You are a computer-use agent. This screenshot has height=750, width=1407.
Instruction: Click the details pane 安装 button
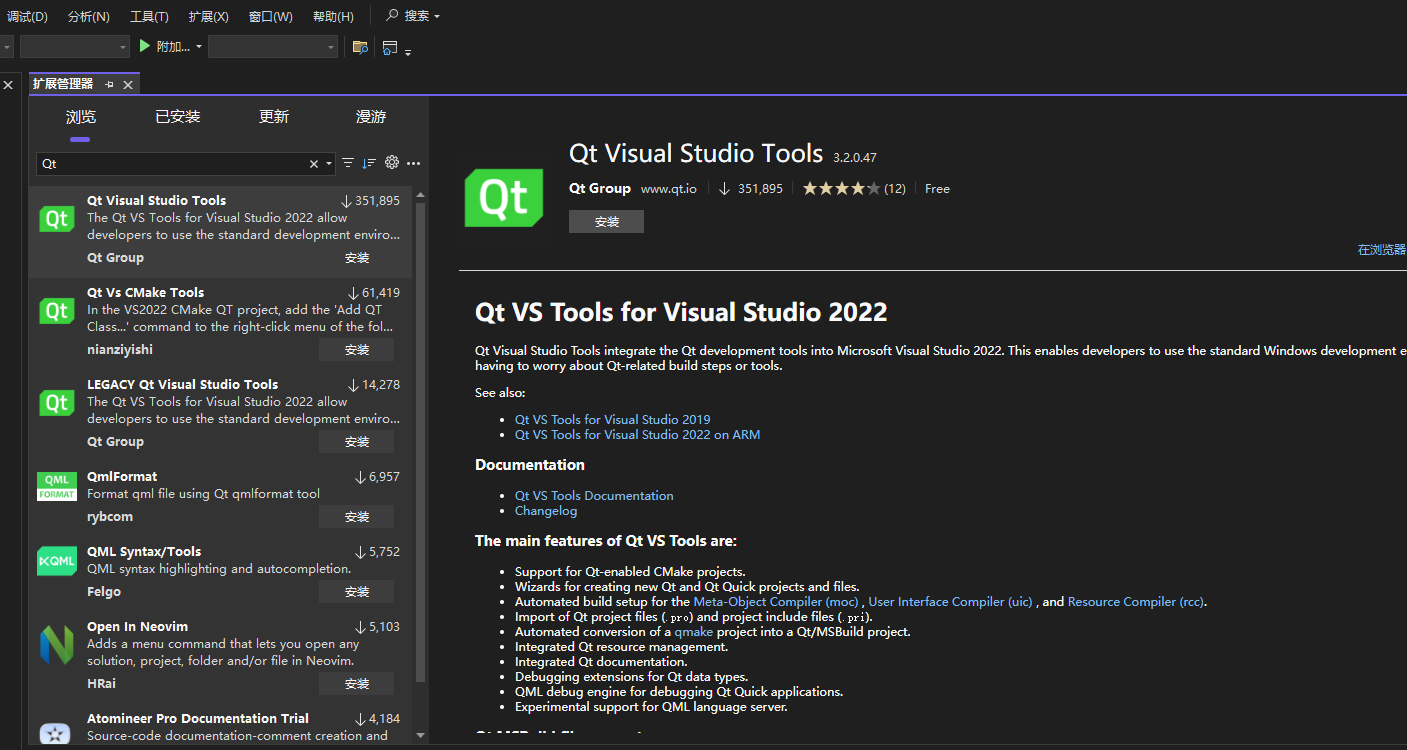point(606,222)
